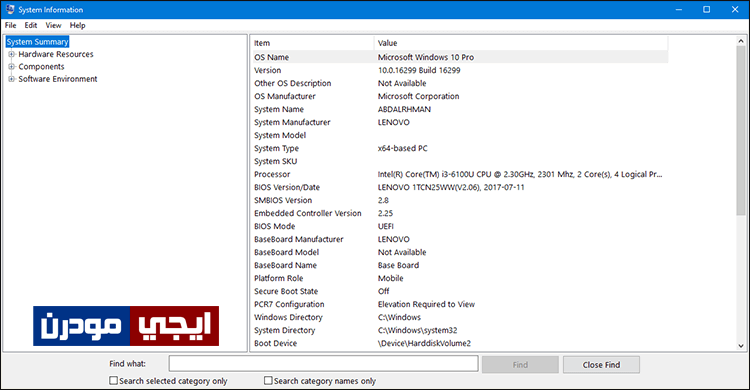Select the BaseBoard Name row

pyautogui.click(x=460, y=265)
